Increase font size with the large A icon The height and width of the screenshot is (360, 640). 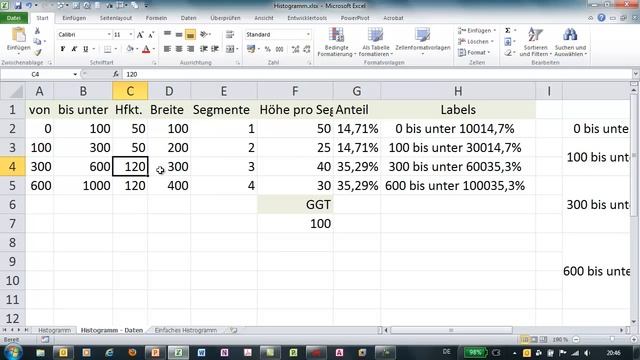click(x=140, y=35)
